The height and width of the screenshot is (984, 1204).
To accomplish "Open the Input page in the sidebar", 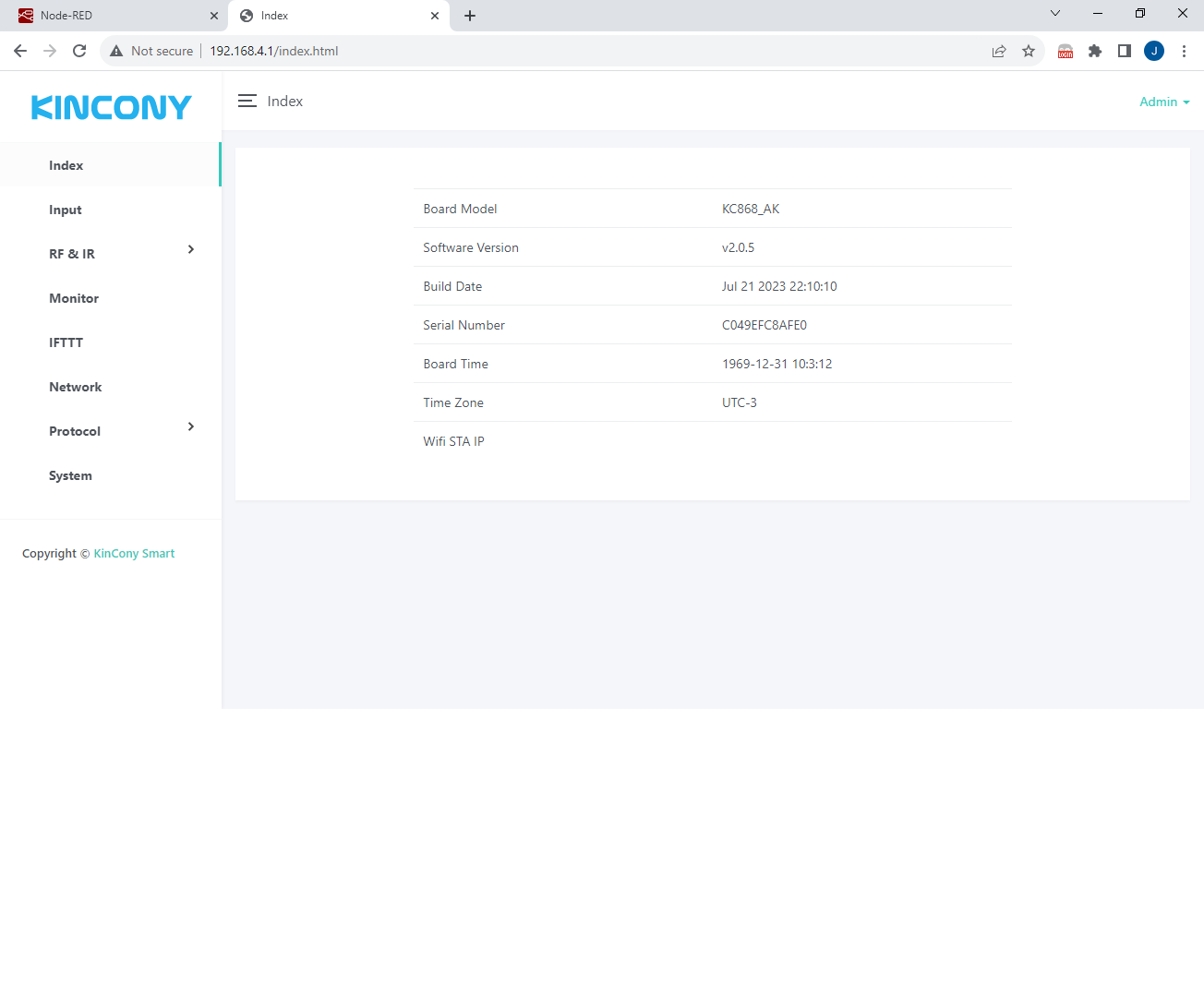I will click(x=66, y=210).
